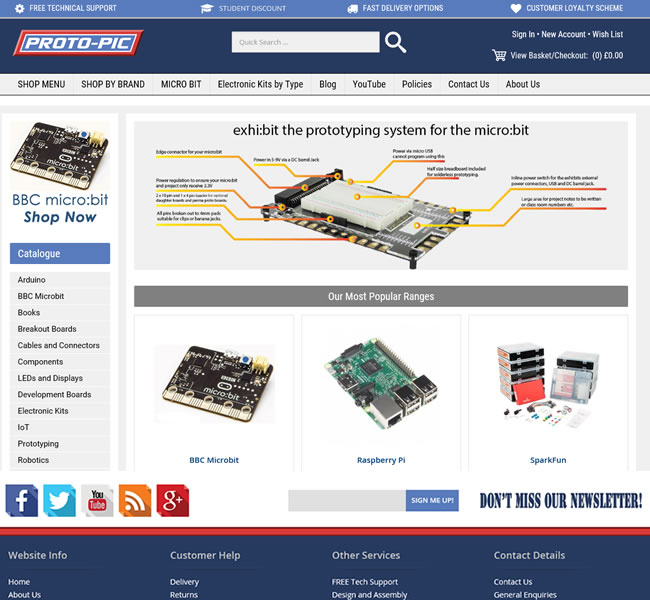Click the Design and Assembly footer link

(369, 595)
